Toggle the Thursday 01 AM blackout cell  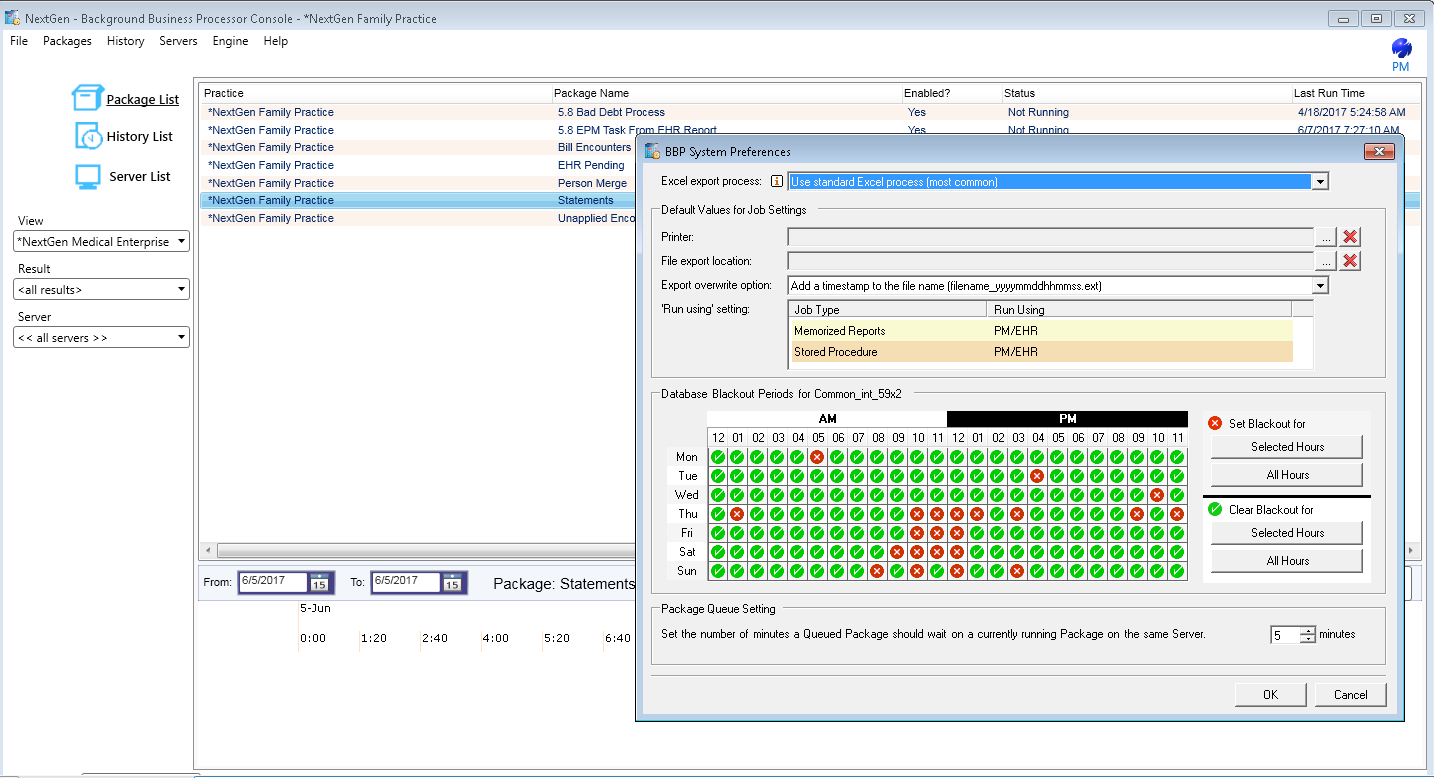point(737,514)
